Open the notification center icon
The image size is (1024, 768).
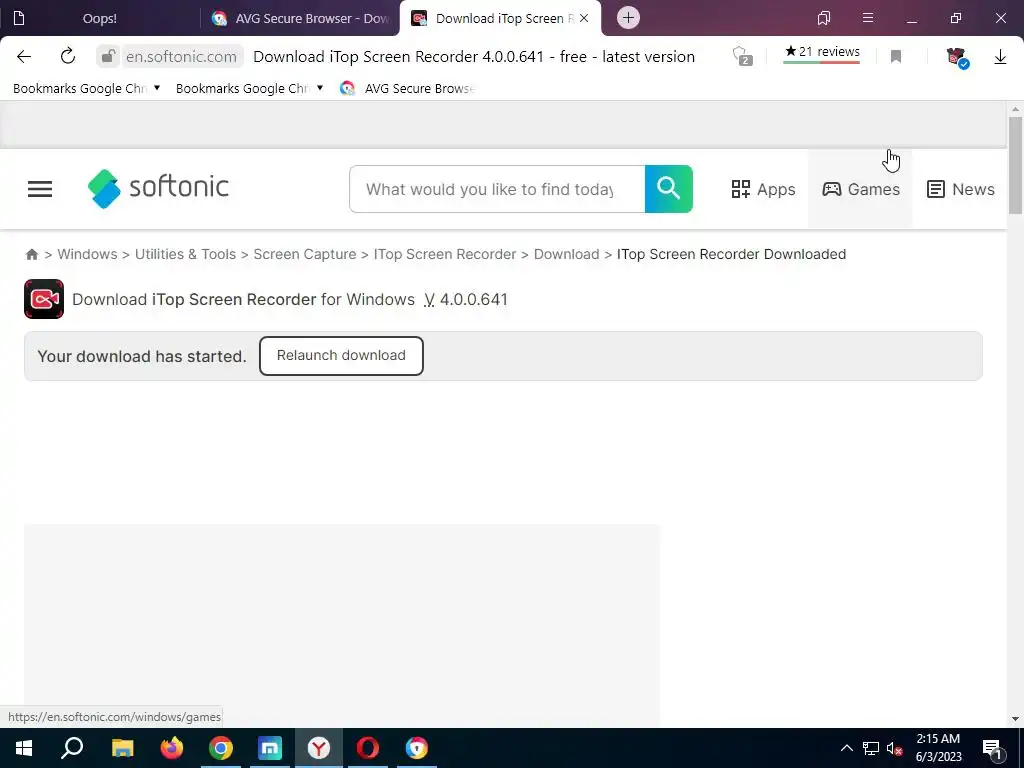[x=992, y=748]
